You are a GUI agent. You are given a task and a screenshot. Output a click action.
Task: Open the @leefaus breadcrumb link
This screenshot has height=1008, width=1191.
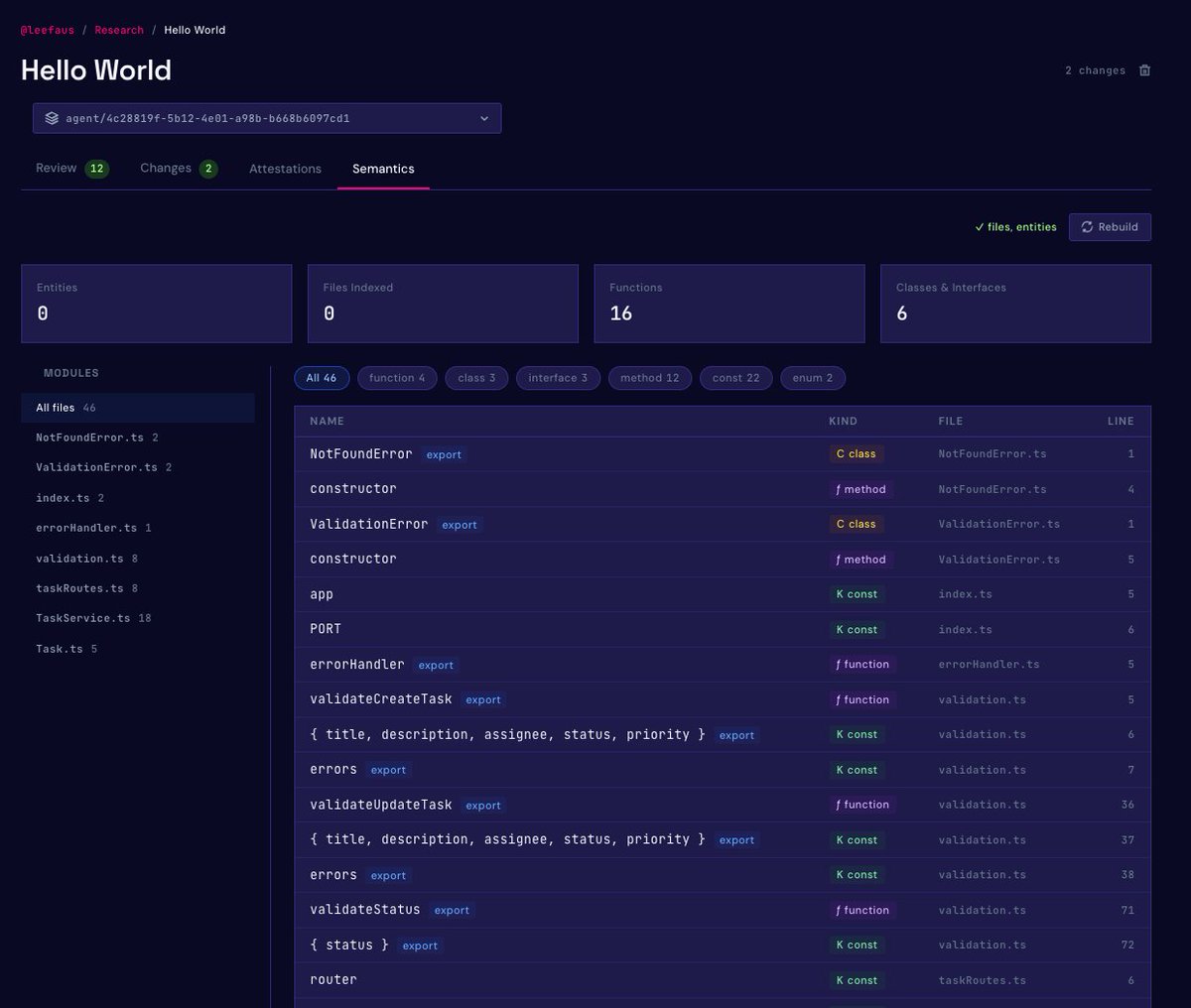point(48,30)
